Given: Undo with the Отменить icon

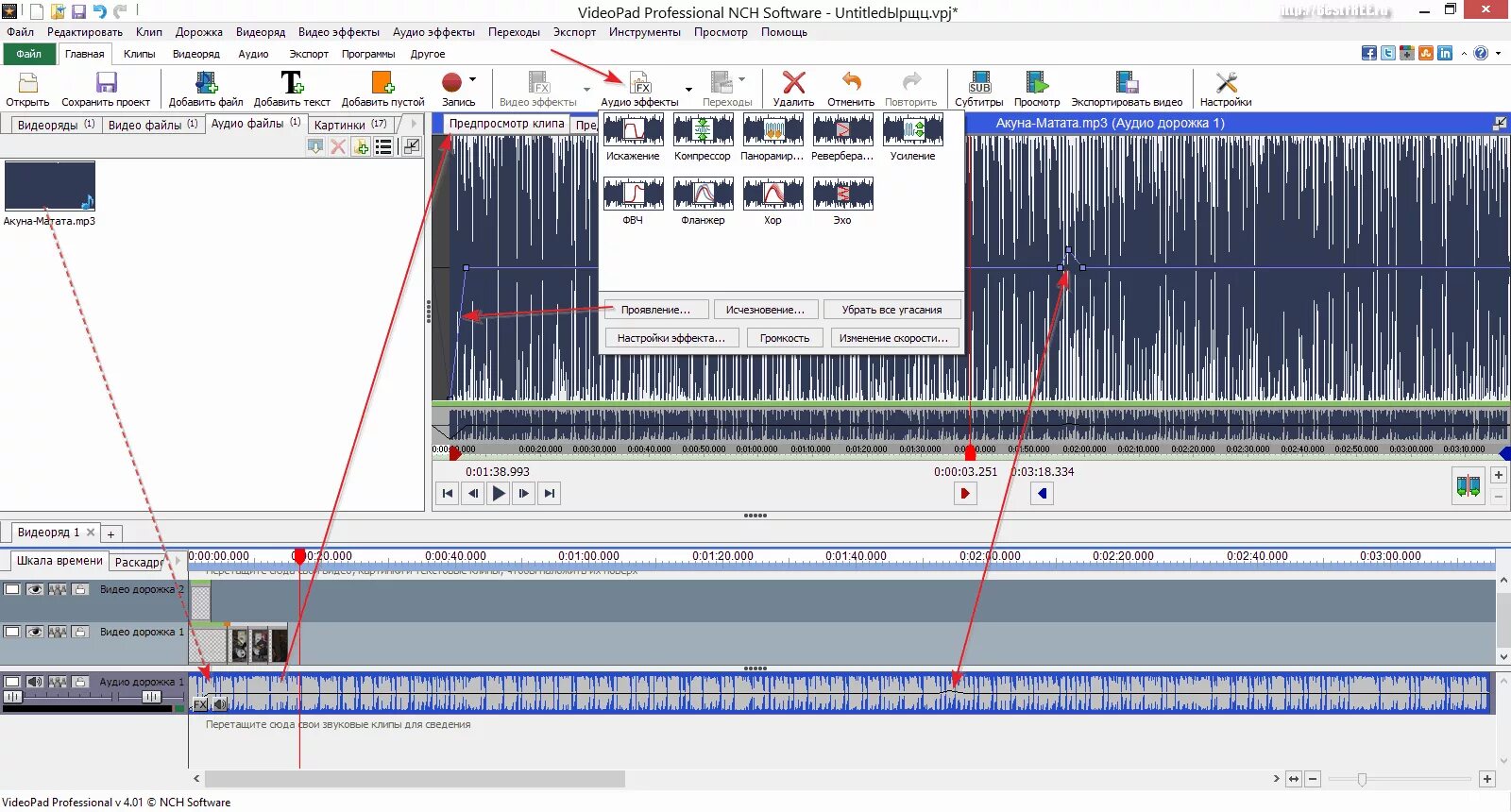Looking at the screenshot, I should (x=852, y=83).
